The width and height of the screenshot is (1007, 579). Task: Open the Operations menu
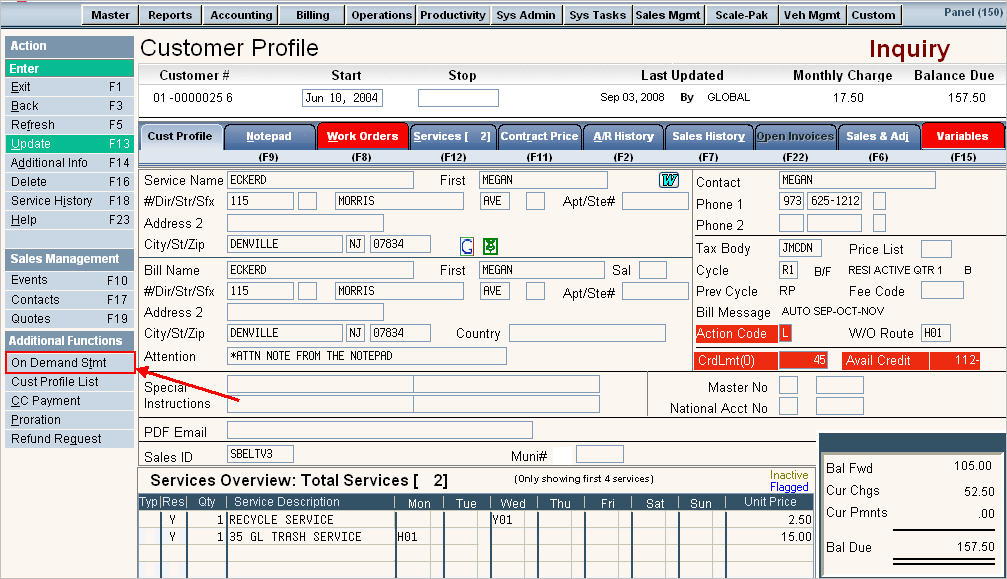[x=381, y=15]
